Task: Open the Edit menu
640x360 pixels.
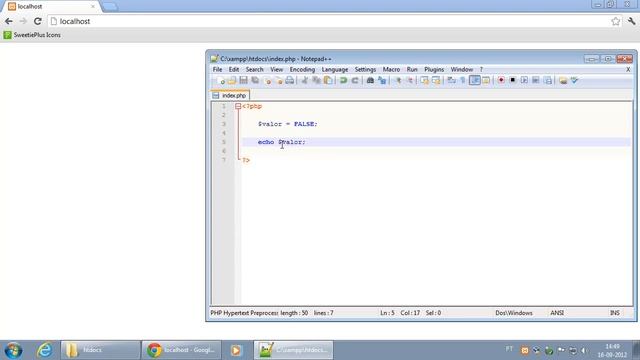Action: (234, 69)
